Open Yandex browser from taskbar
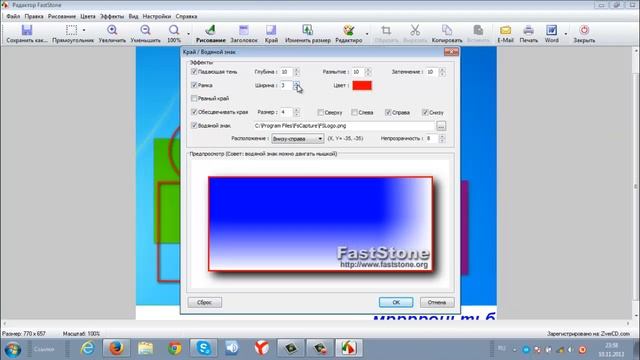The image size is (640, 360). (262, 348)
